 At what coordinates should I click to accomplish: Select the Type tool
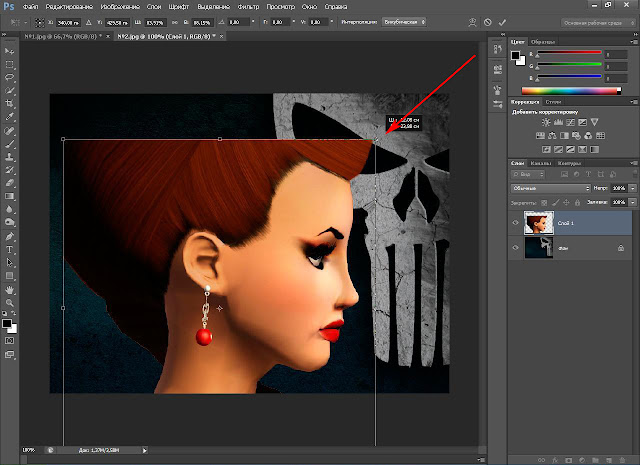9,249
